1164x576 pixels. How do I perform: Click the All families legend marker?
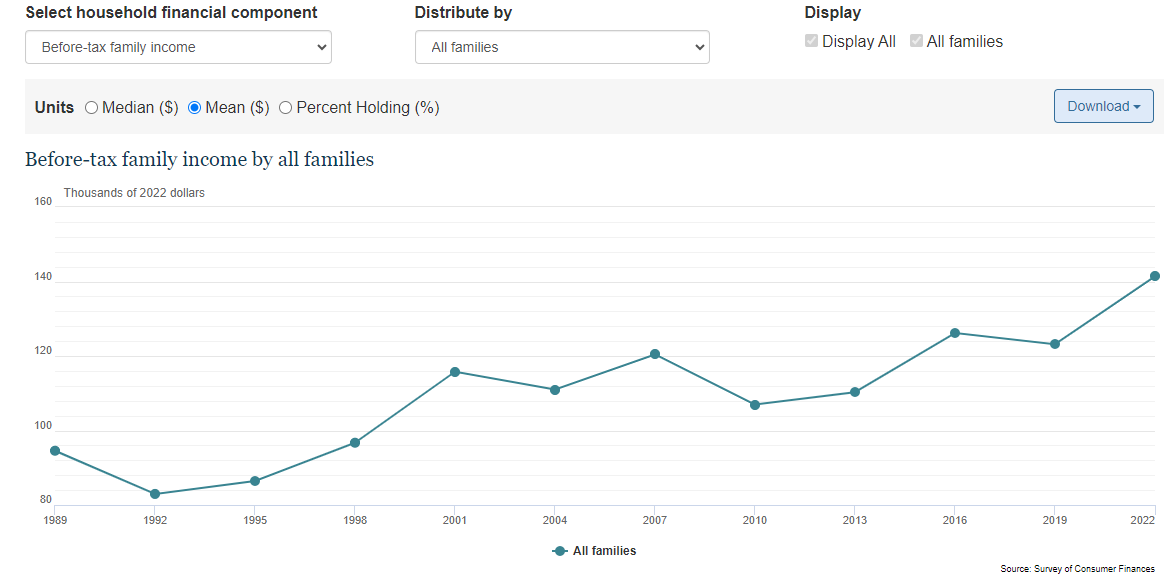(560, 551)
